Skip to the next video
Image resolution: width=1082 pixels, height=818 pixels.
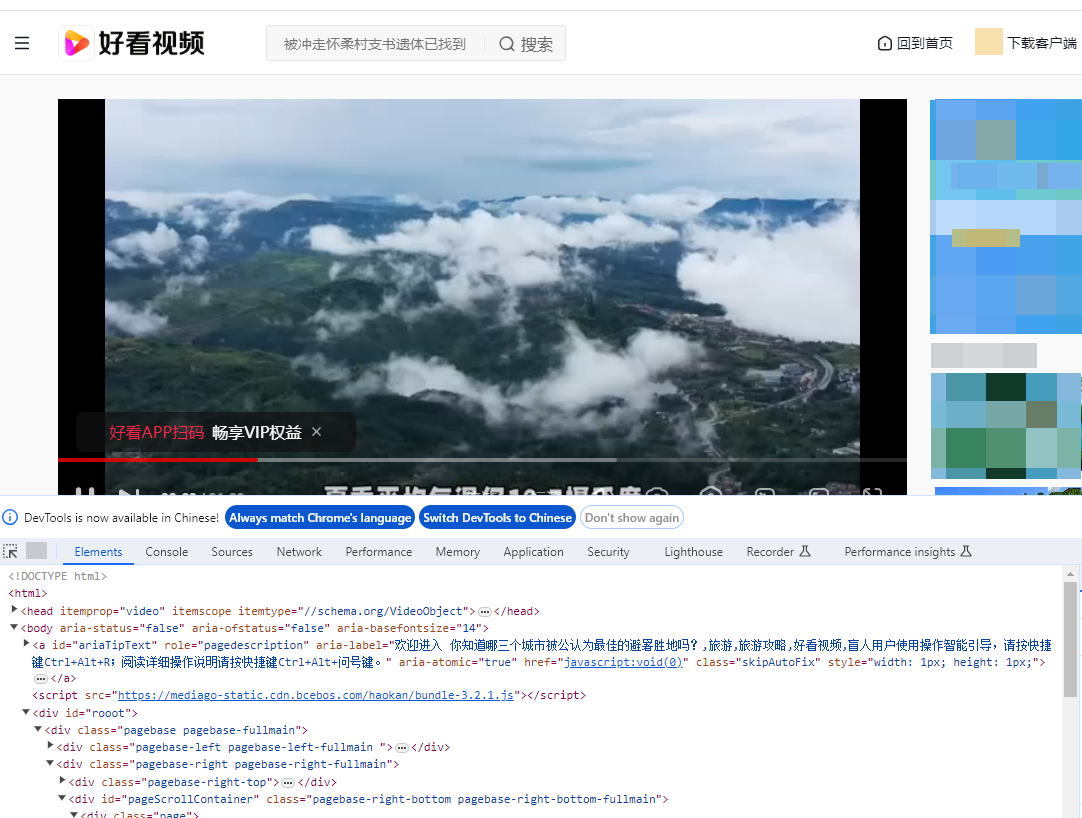coord(128,492)
